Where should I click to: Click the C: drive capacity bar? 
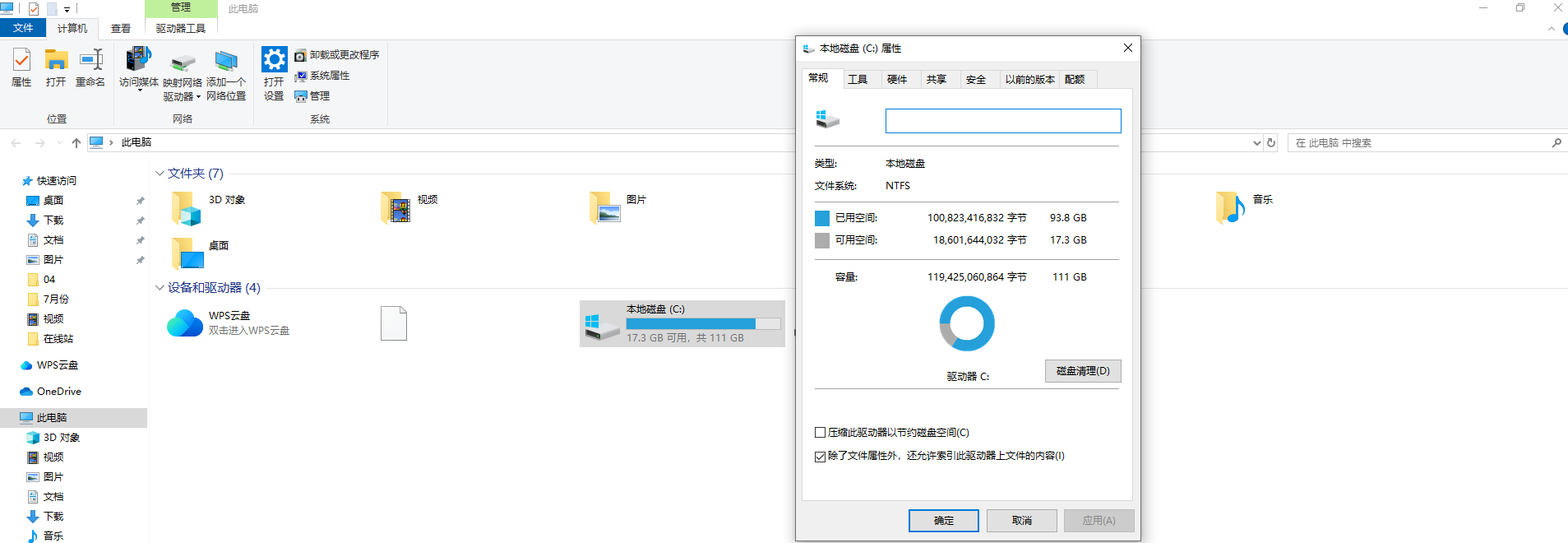(703, 324)
